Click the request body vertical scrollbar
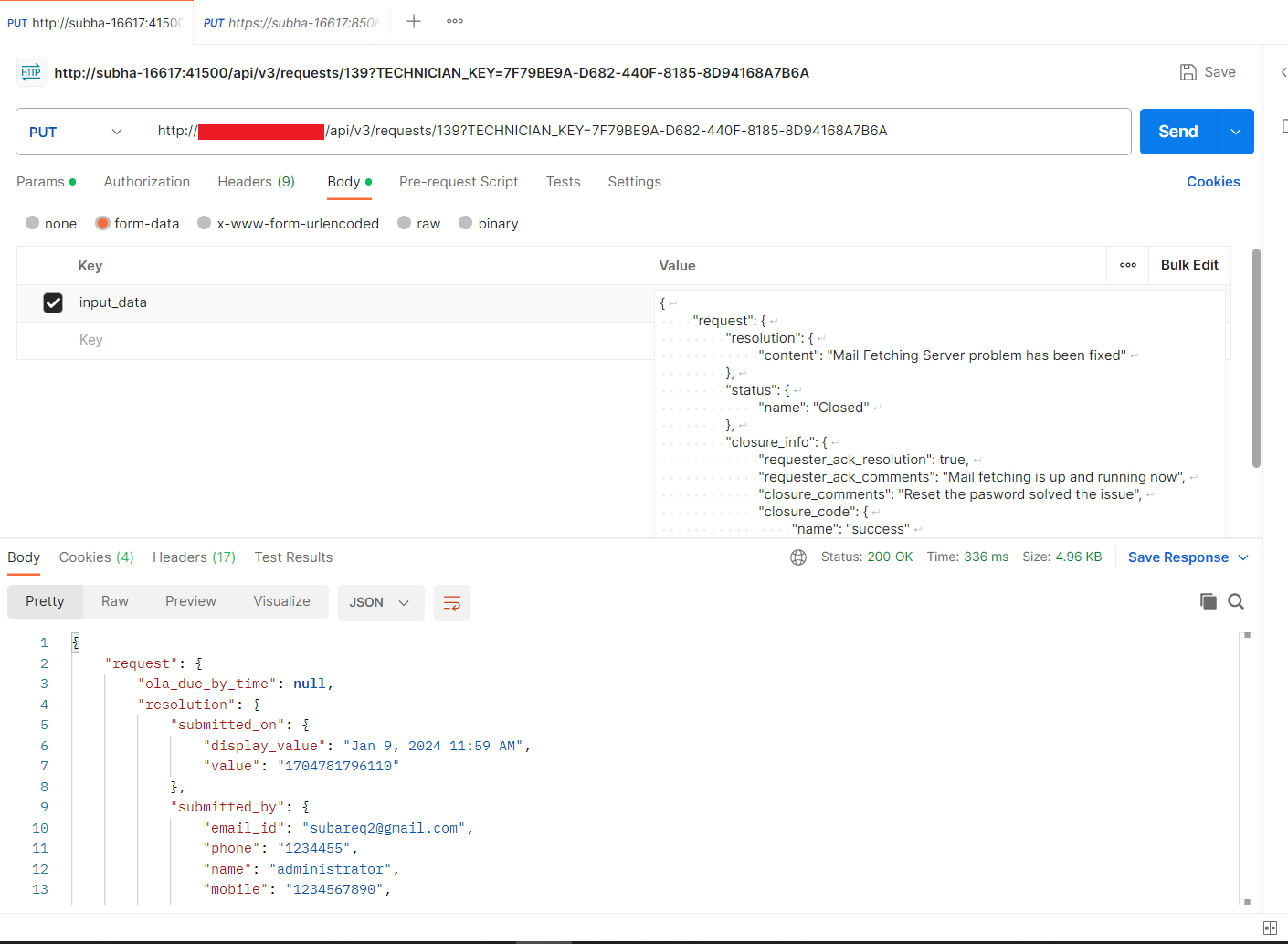1288x944 pixels. tap(1256, 356)
